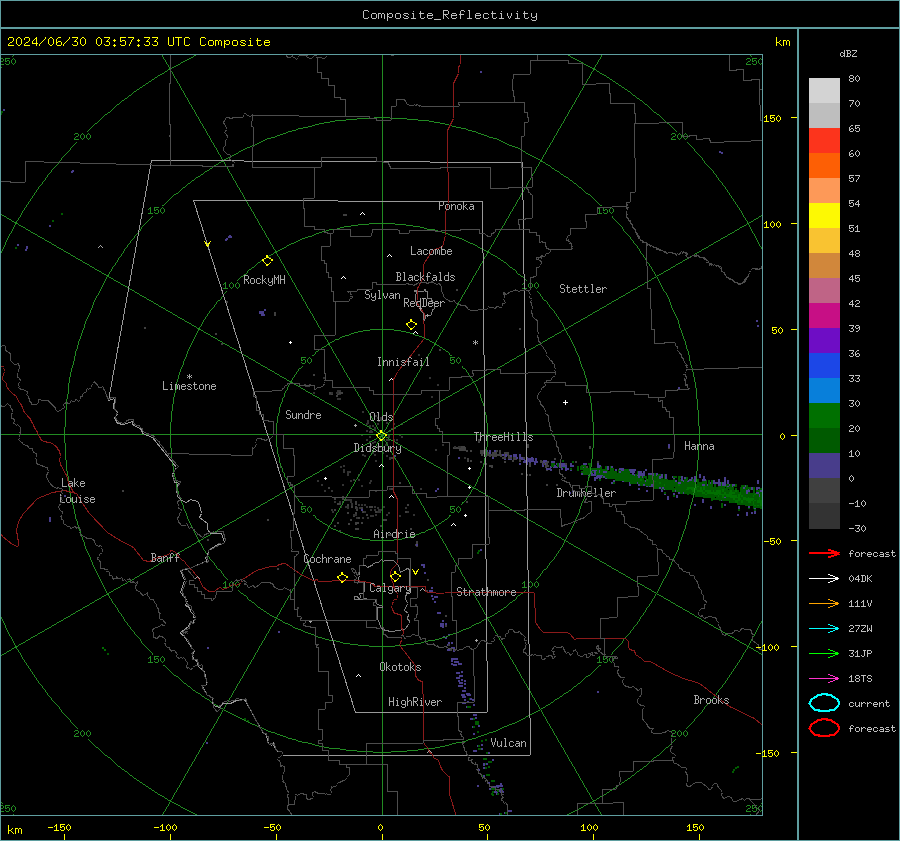
Task: Click the ThreeHills city label
Action: pos(503,437)
